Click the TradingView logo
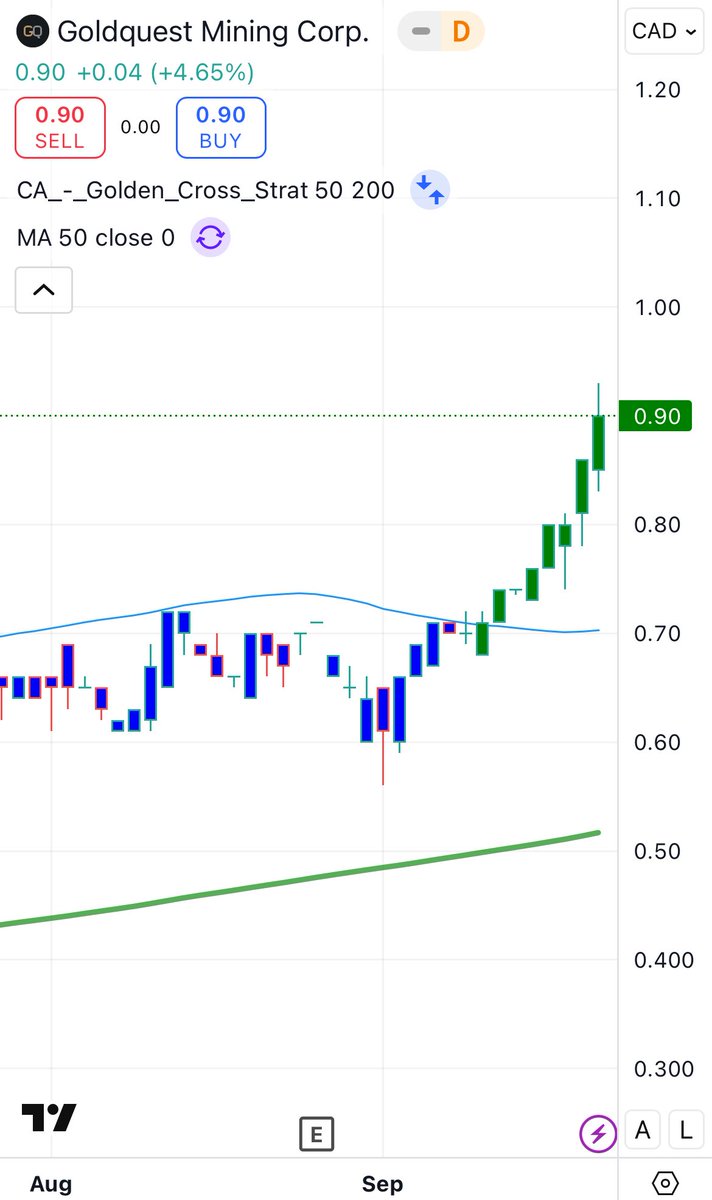The image size is (712, 1200). coord(49,1118)
